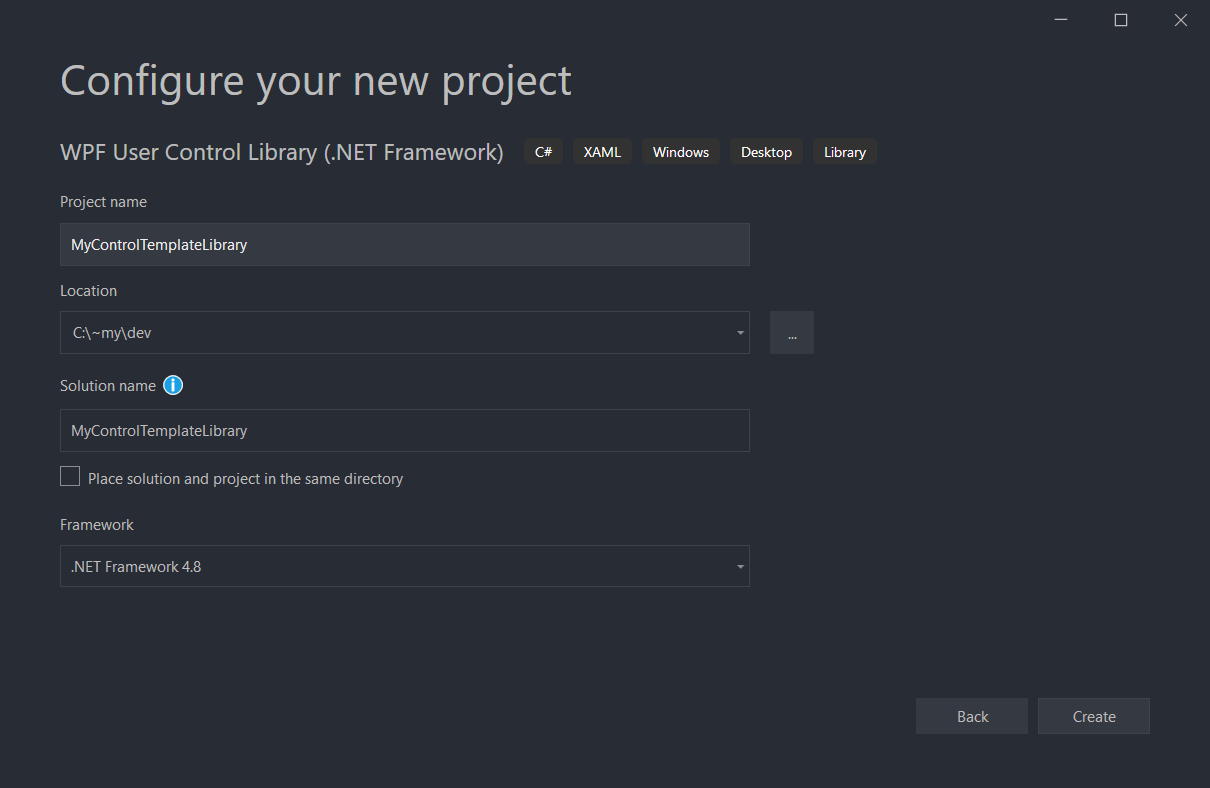Click the Windows platform tag
The height and width of the screenshot is (788, 1210).
[x=680, y=152]
